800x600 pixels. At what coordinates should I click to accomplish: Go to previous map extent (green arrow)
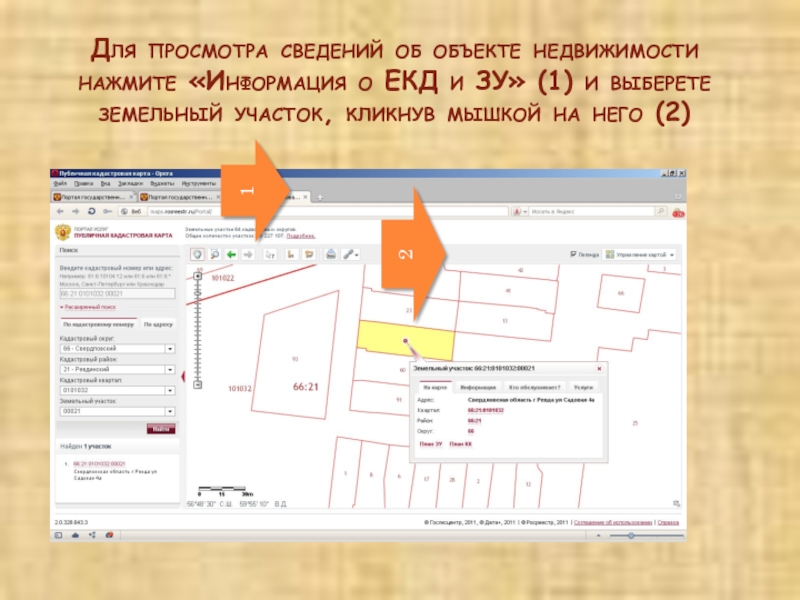click(x=232, y=254)
